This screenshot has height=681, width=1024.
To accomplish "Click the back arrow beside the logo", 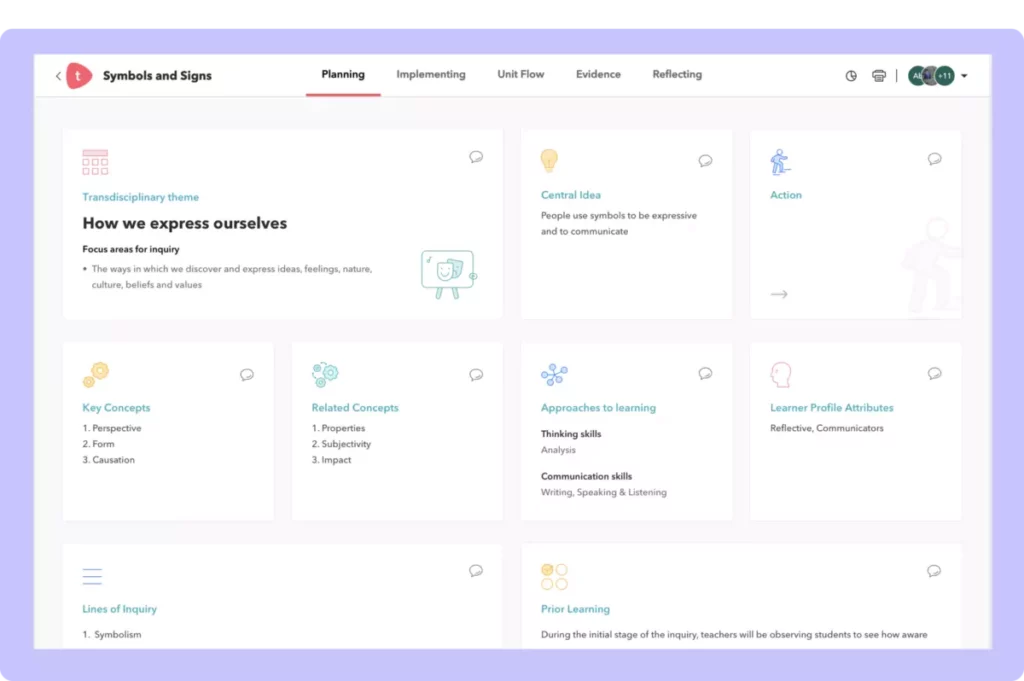I will (58, 76).
